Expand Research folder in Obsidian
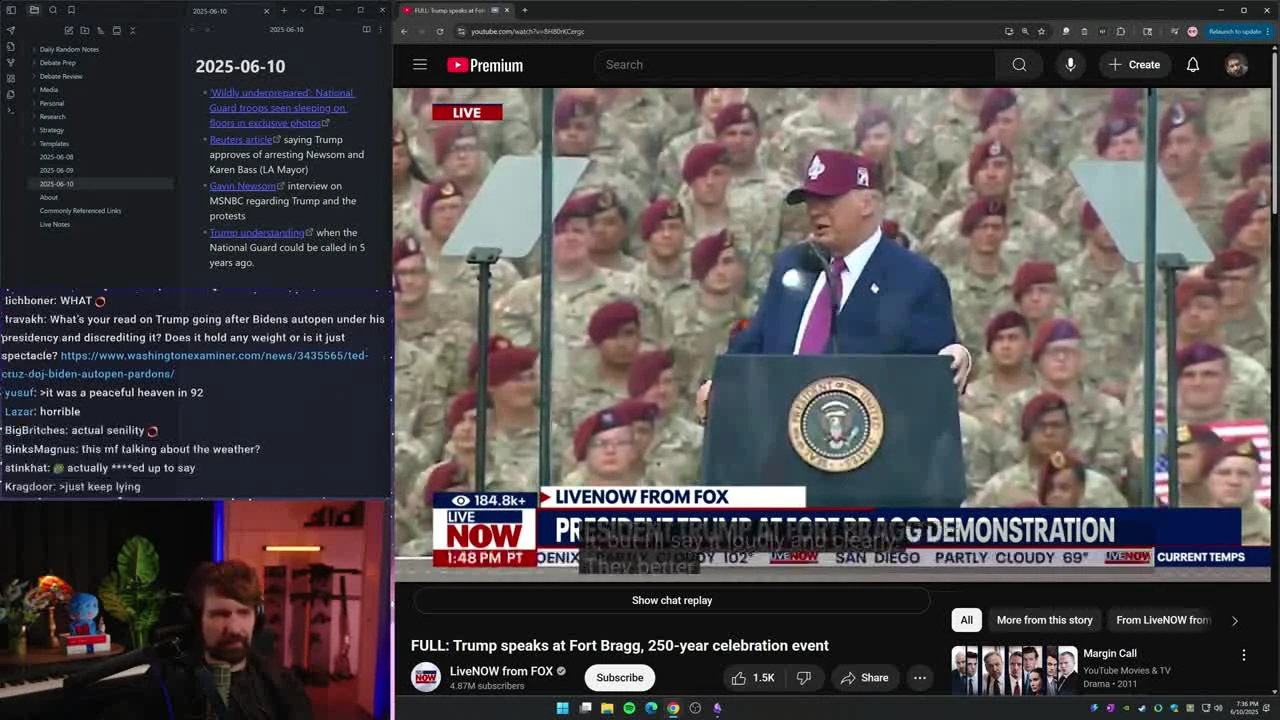 coord(52,116)
